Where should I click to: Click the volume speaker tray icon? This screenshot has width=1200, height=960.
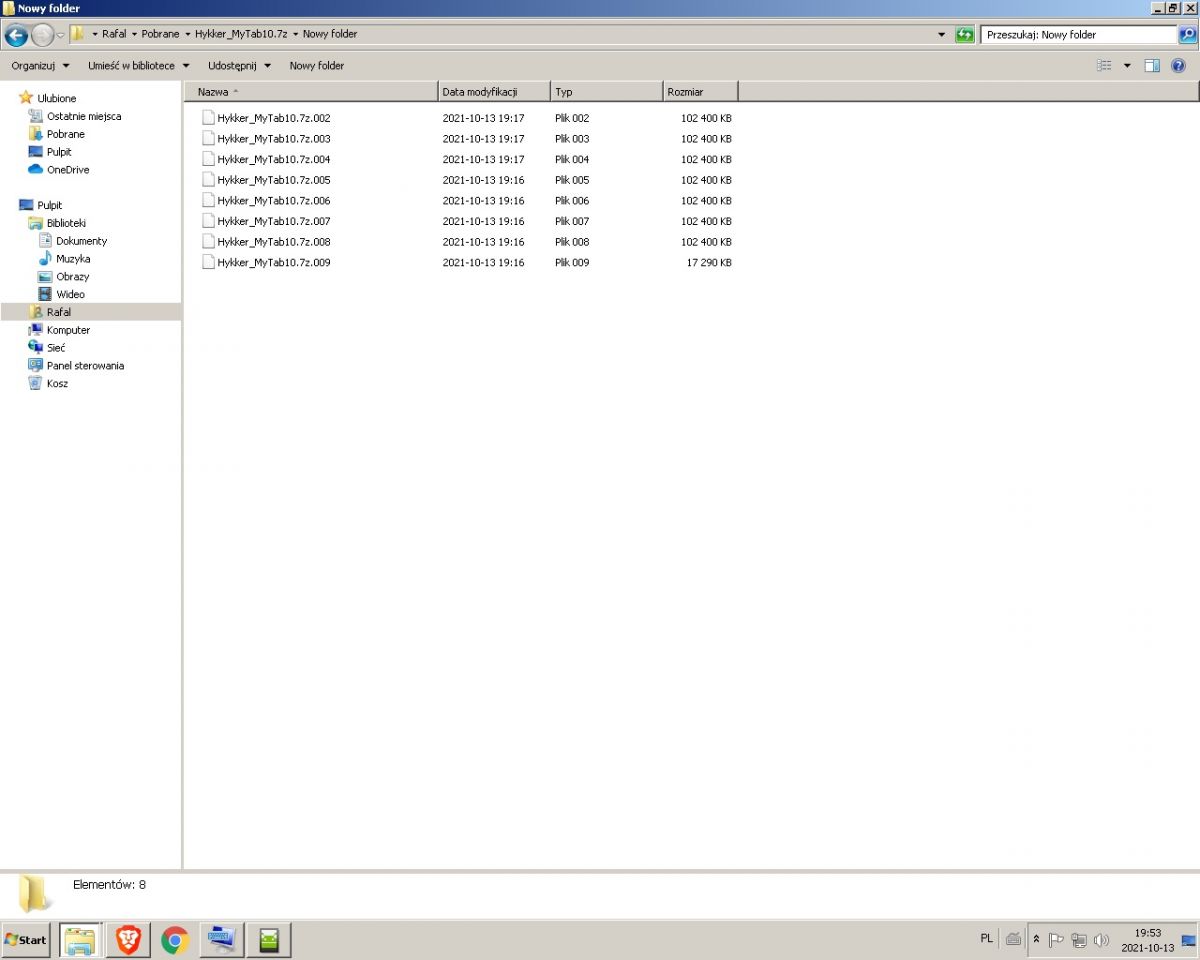pos(1102,940)
